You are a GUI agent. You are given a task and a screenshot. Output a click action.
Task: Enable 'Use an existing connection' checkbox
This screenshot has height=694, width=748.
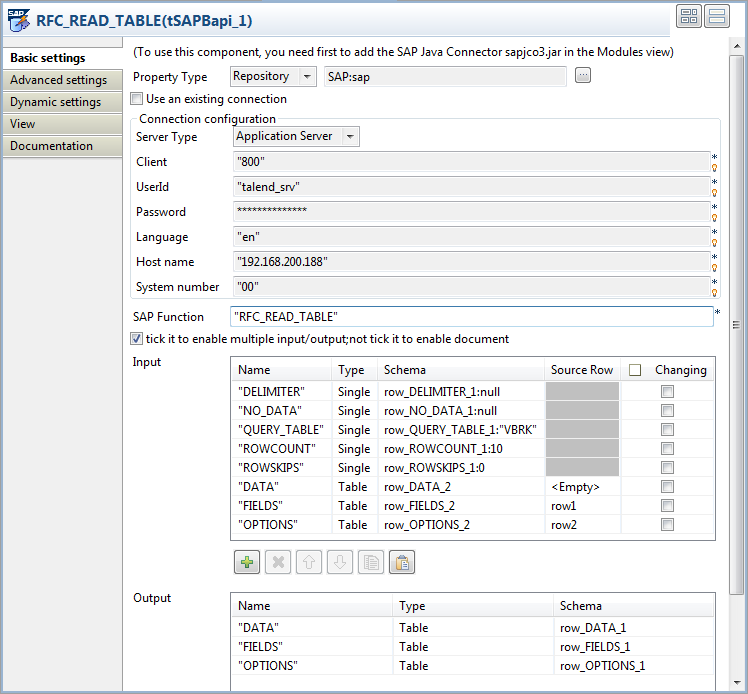pos(137,99)
